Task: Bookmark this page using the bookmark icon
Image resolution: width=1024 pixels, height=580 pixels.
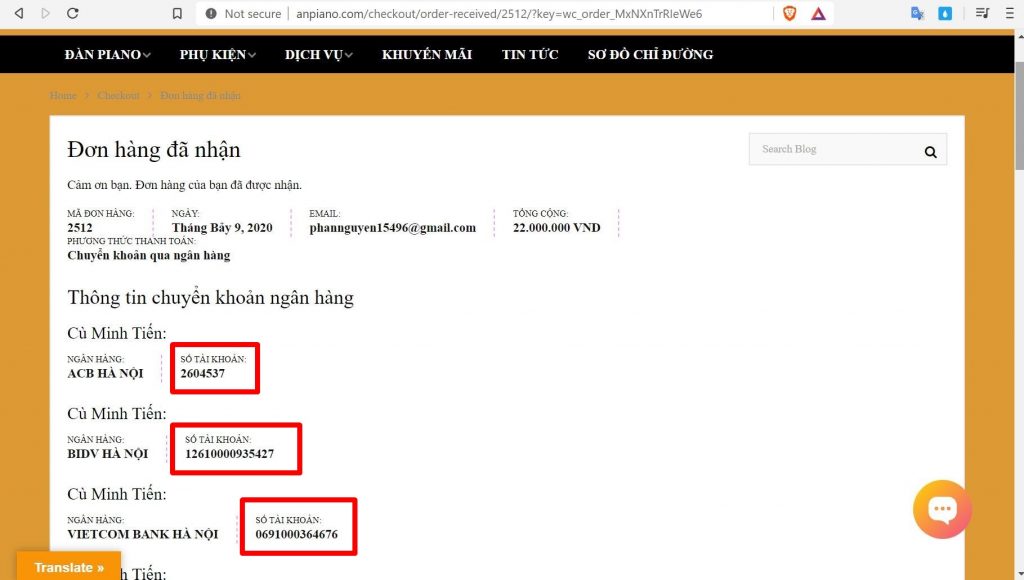Action: (177, 14)
